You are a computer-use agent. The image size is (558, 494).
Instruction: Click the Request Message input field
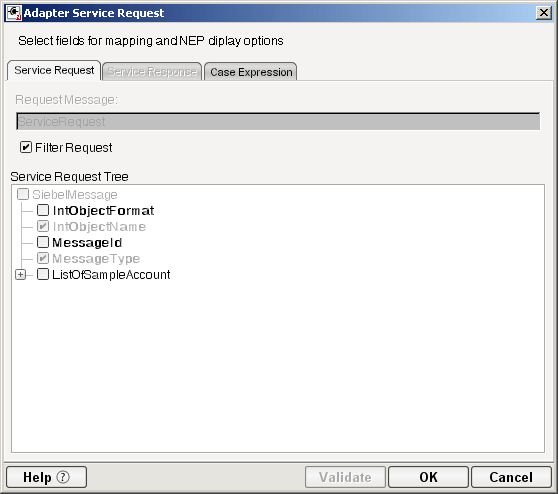[278, 121]
